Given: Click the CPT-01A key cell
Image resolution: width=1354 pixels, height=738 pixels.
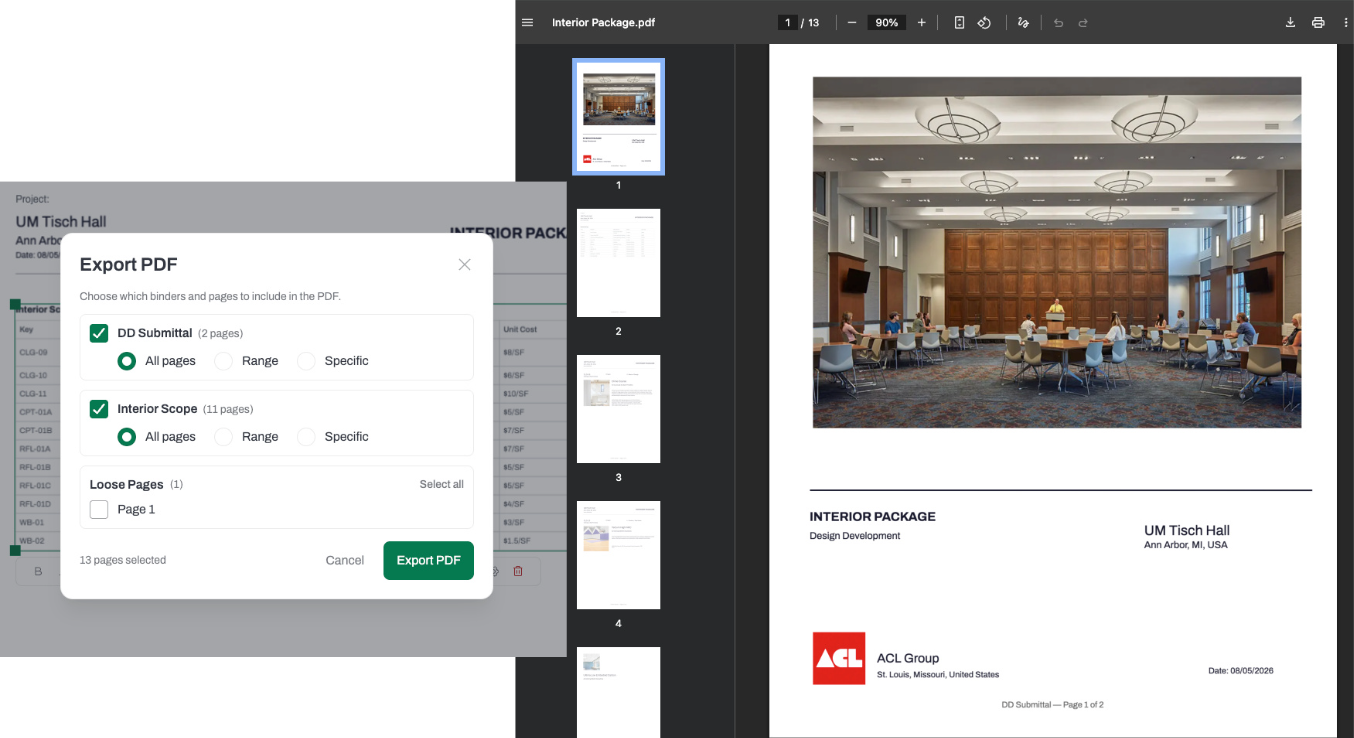Looking at the screenshot, I should [36, 412].
